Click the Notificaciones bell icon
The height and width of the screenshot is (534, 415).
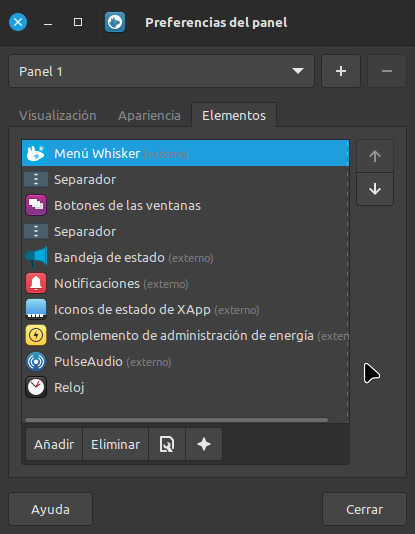(x=36, y=283)
